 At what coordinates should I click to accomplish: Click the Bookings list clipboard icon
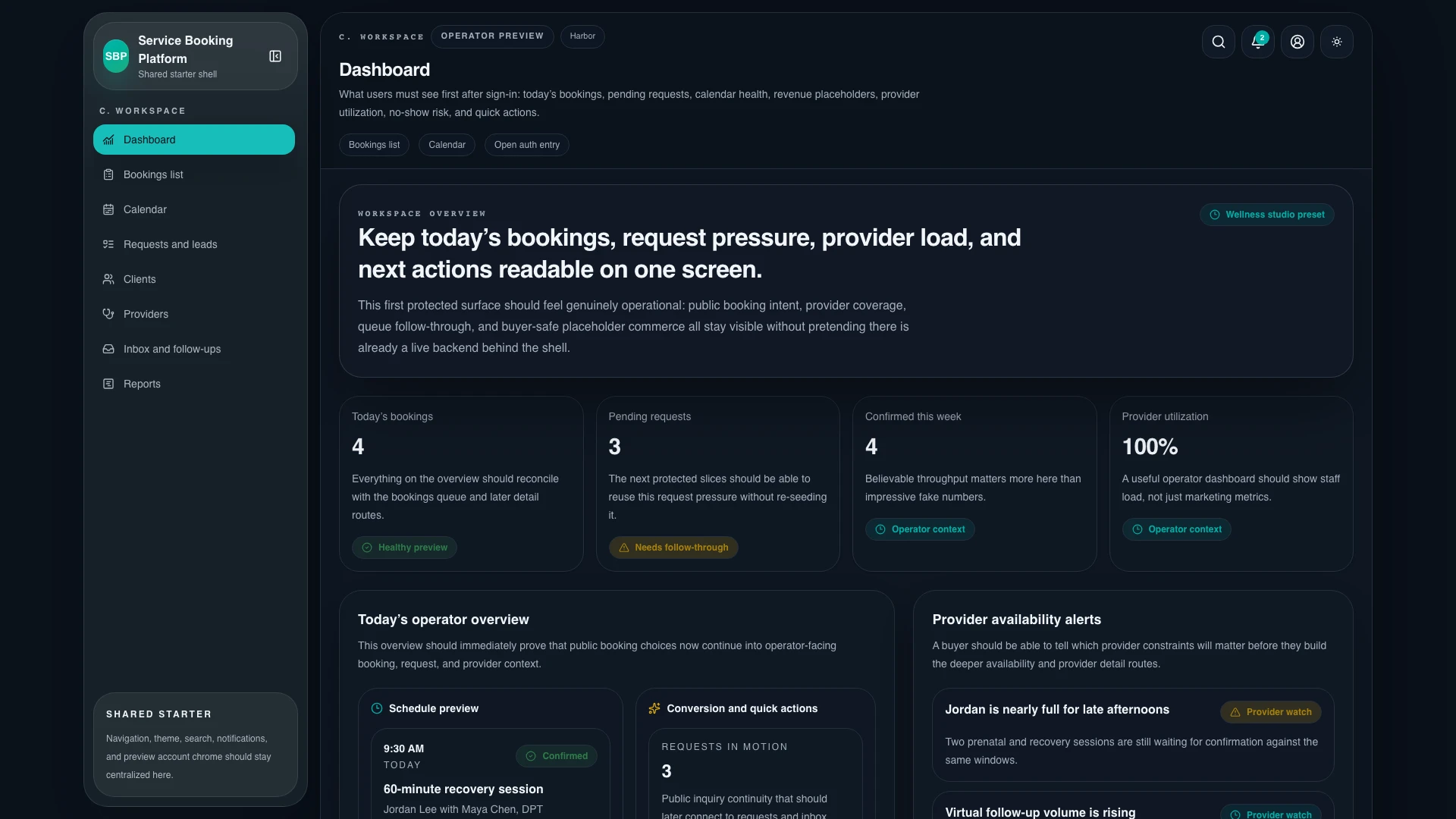tap(108, 174)
